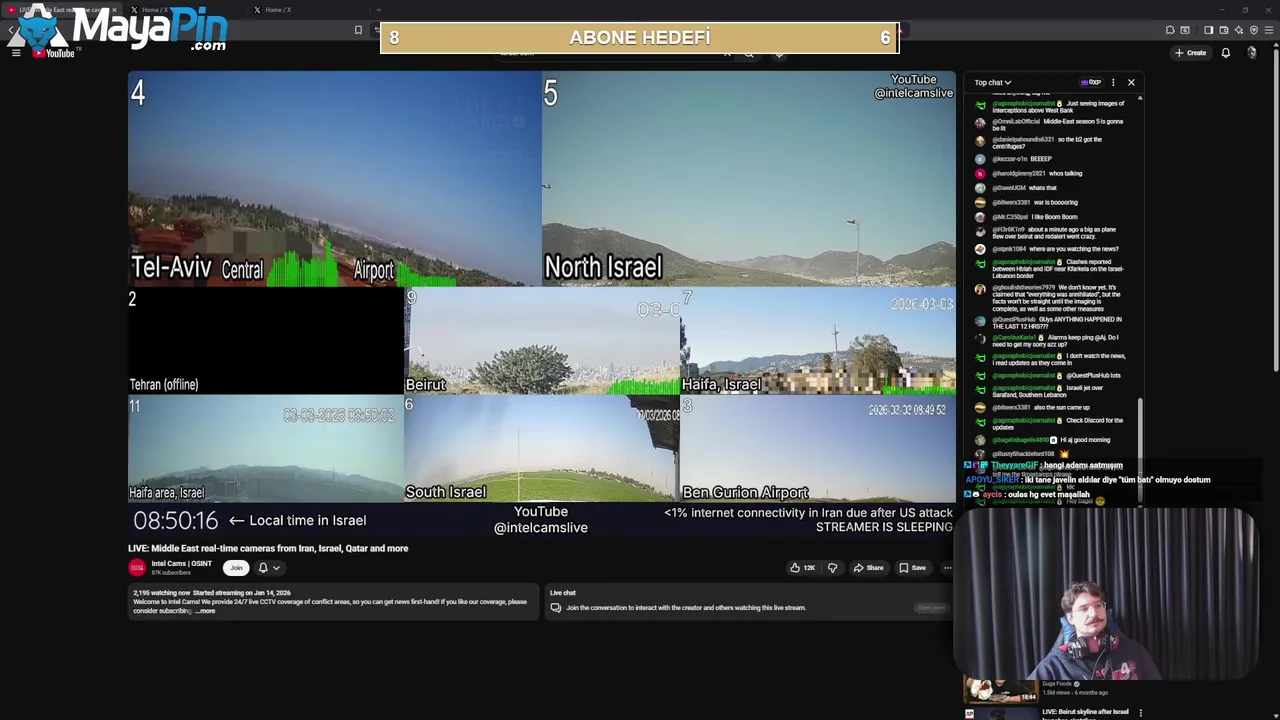
Task: Select the LIVE Middle East YouTube tab
Action: click(x=60, y=10)
